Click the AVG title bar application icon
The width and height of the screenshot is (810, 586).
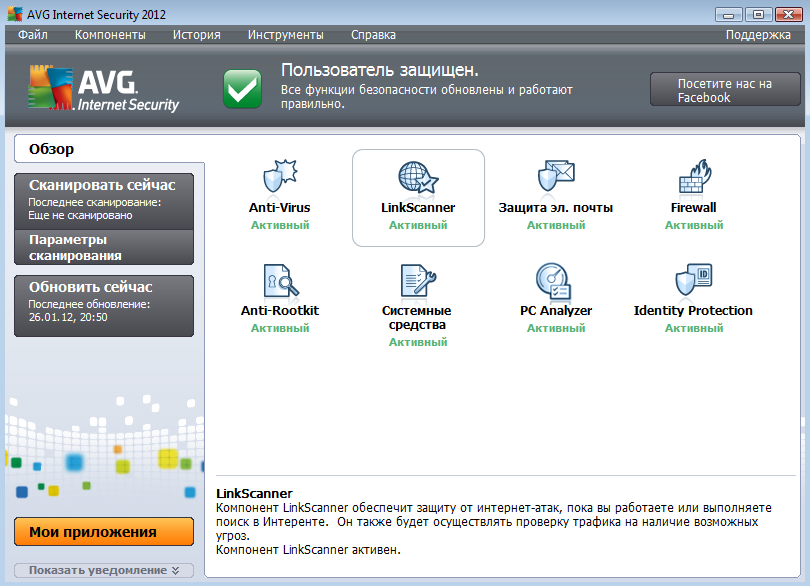point(15,14)
